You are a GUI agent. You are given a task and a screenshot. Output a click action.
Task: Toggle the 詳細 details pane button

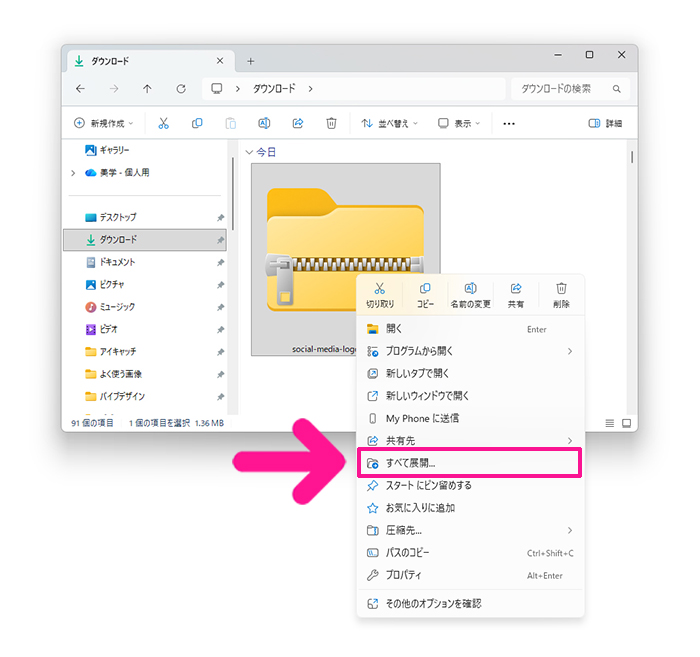[605, 123]
